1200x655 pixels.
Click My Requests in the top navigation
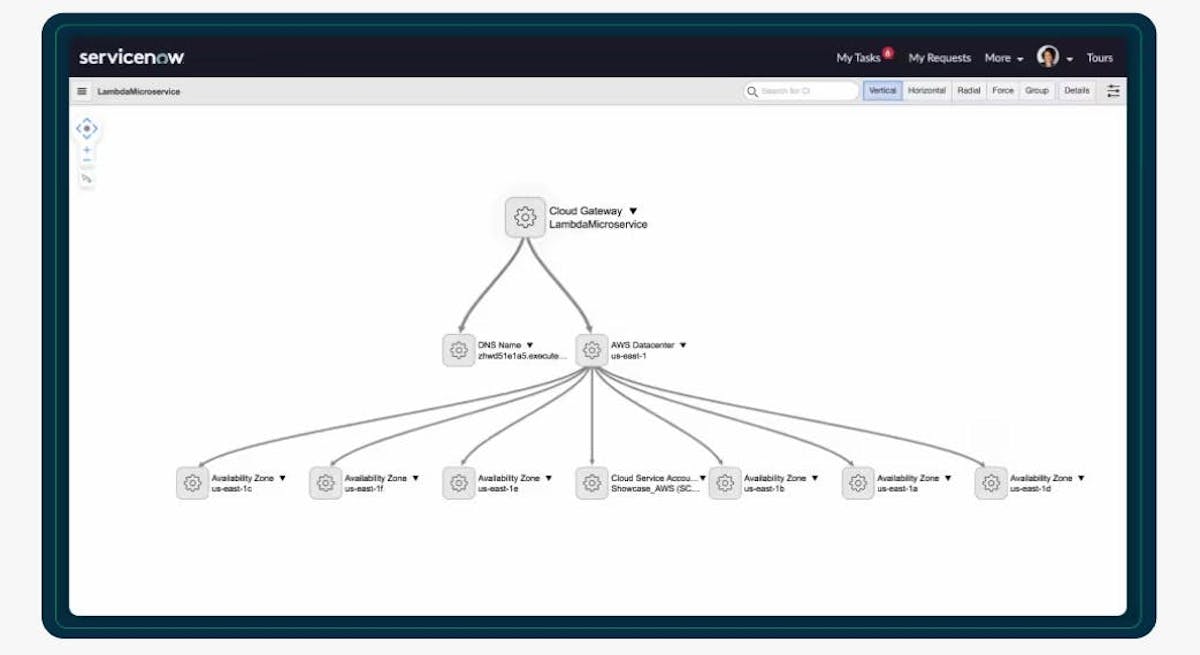(939, 58)
